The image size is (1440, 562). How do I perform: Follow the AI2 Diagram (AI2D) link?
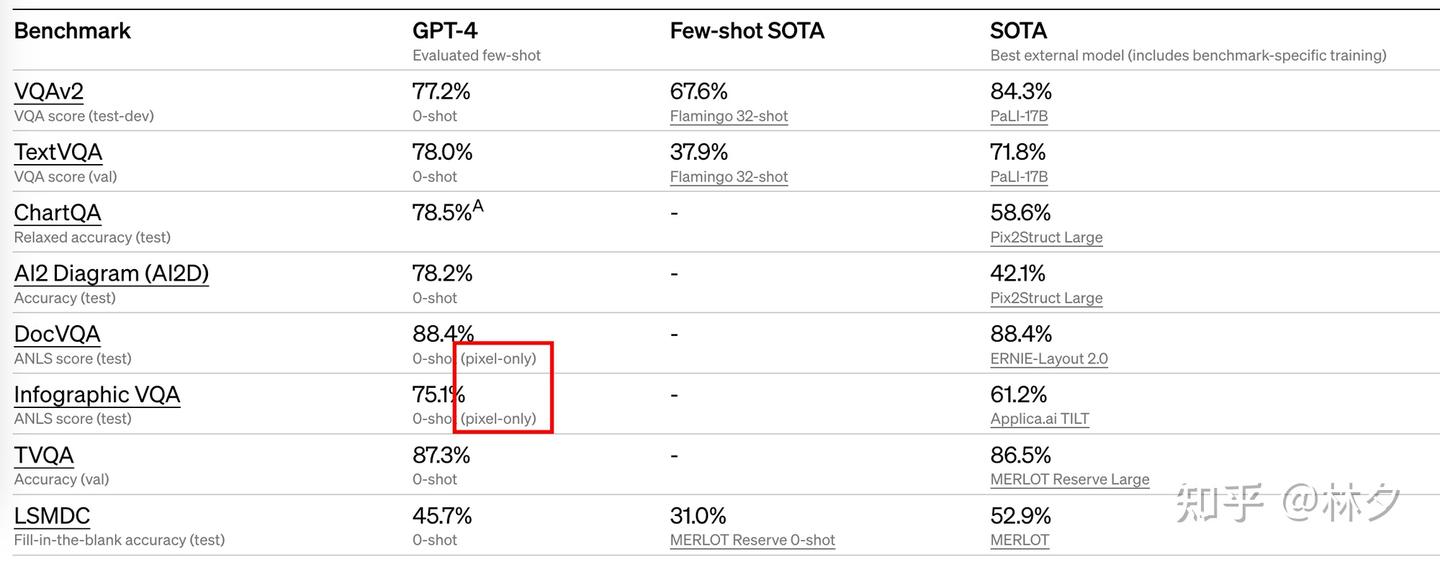(111, 273)
